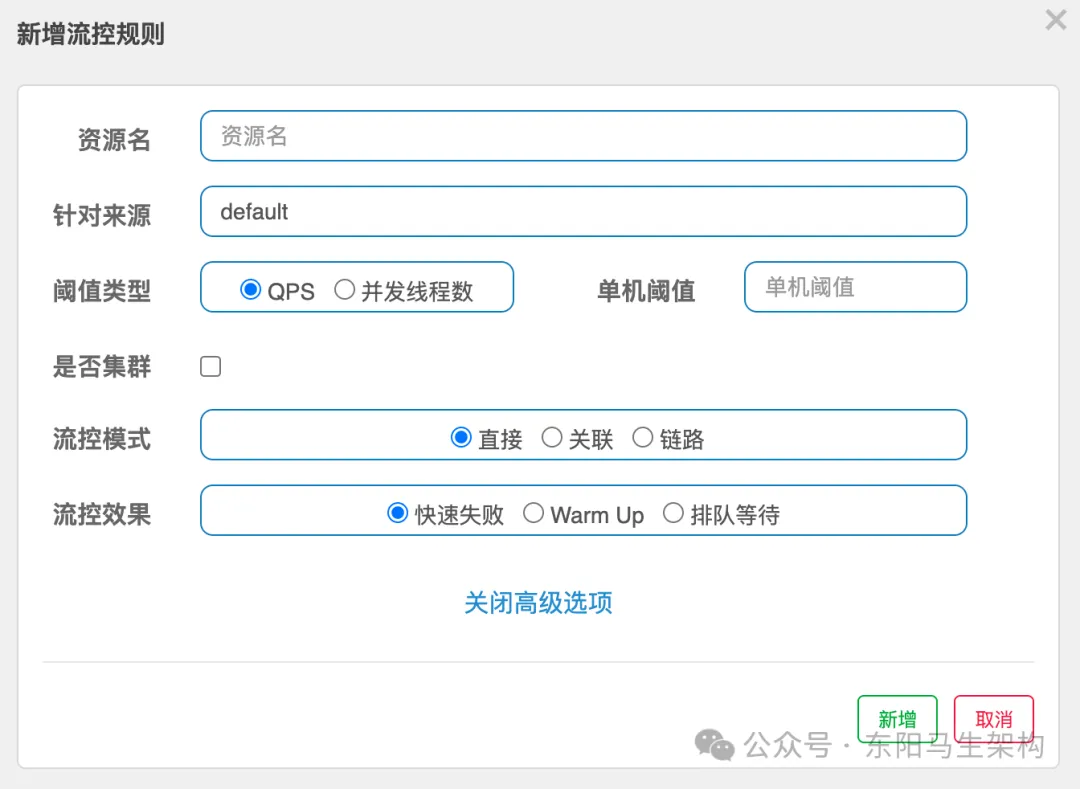This screenshot has width=1080, height=789.
Task: Close the 新增流控规则 dialog with the X
Action: 1055,20
